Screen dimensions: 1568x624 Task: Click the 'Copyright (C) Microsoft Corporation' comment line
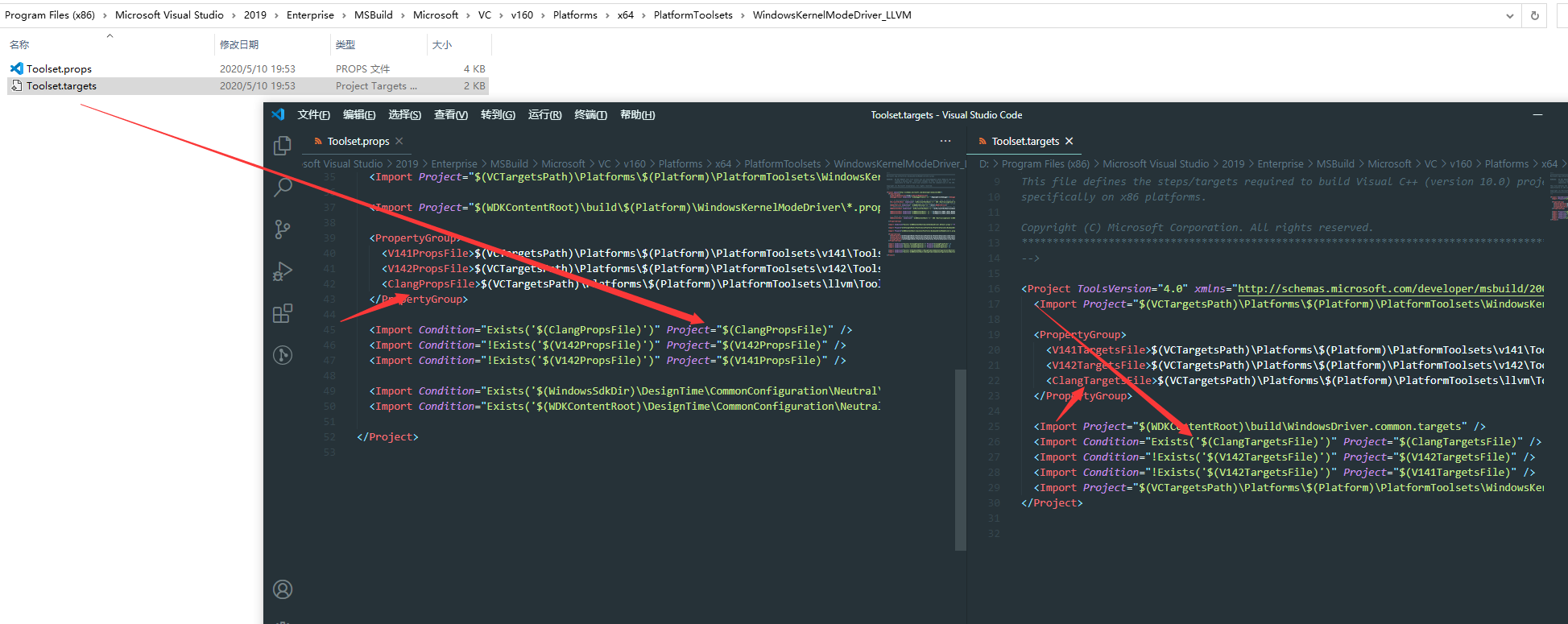(x=1197, y=228)
